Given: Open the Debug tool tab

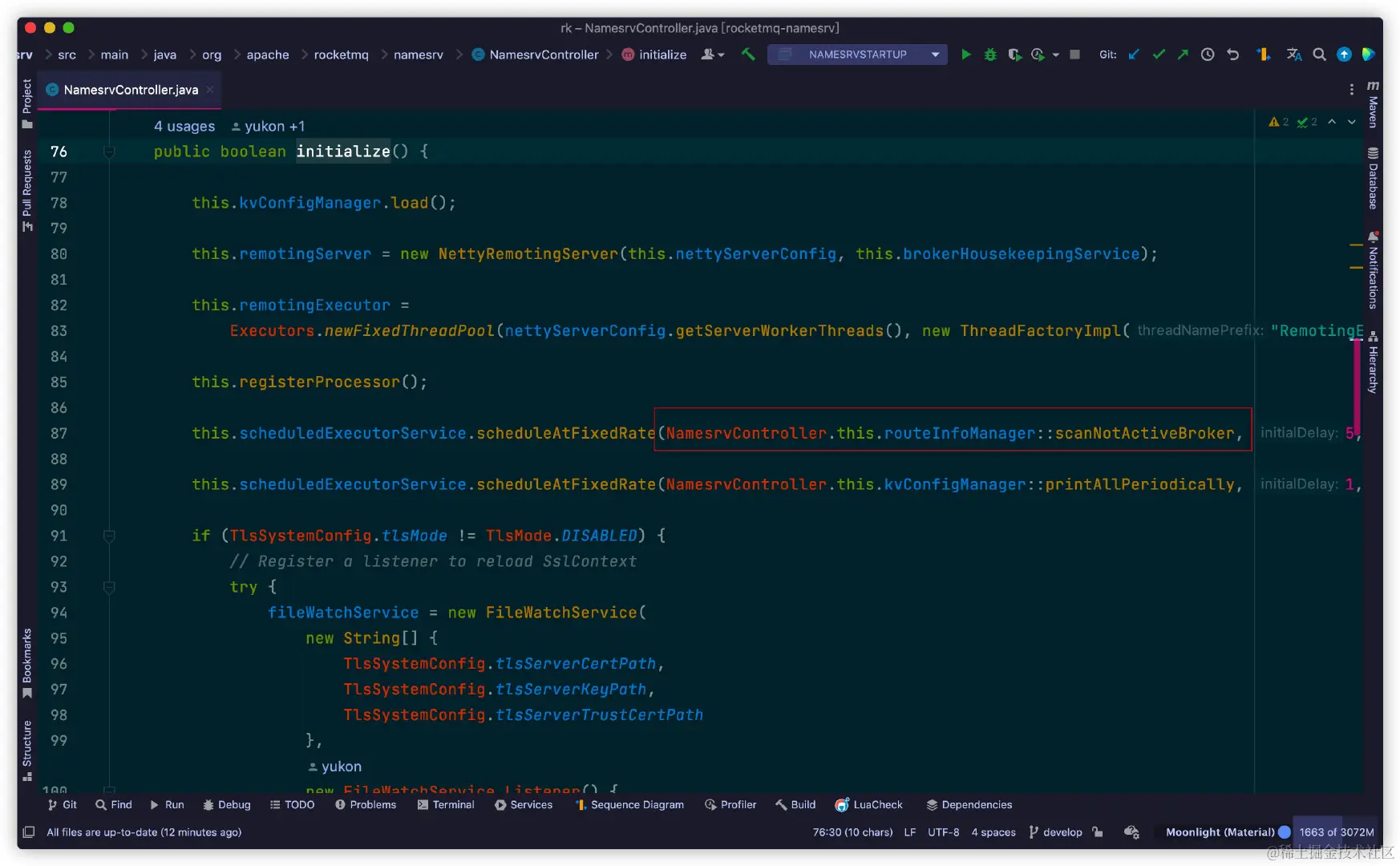Looking at the screenshot, I should click(x=226, y=804).
